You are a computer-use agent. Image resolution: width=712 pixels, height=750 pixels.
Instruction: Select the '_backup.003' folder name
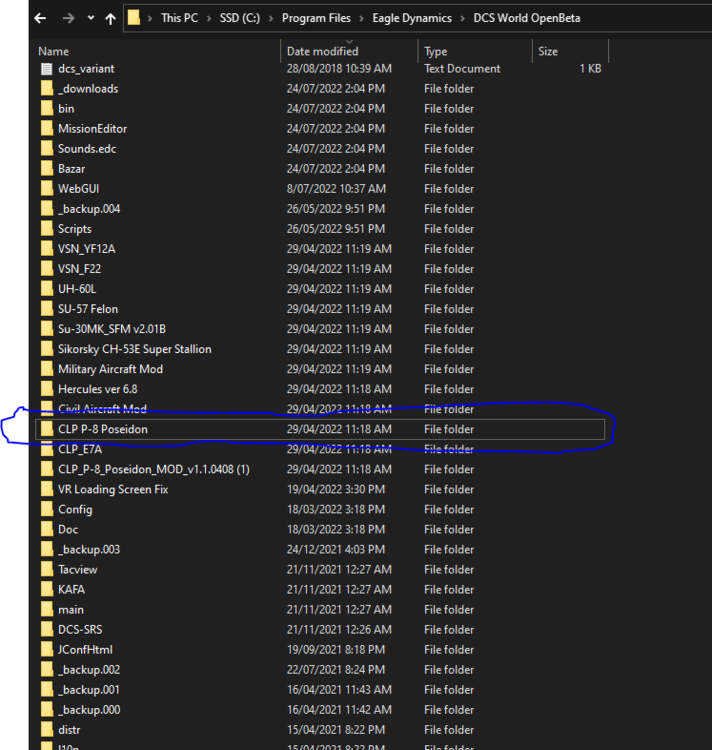pos(89,550)
